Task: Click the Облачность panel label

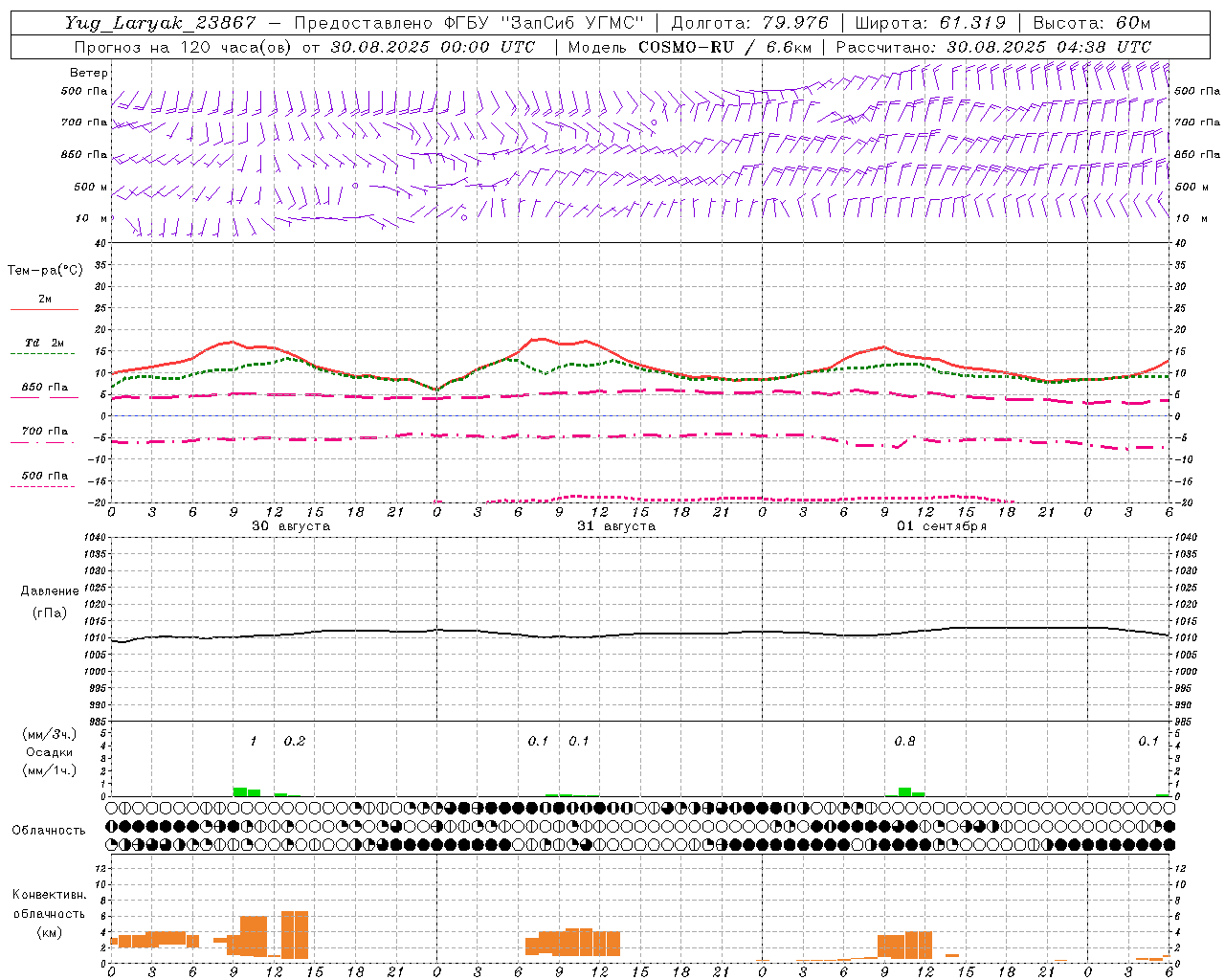Action: pyautogui.click(x=49, y=831)
